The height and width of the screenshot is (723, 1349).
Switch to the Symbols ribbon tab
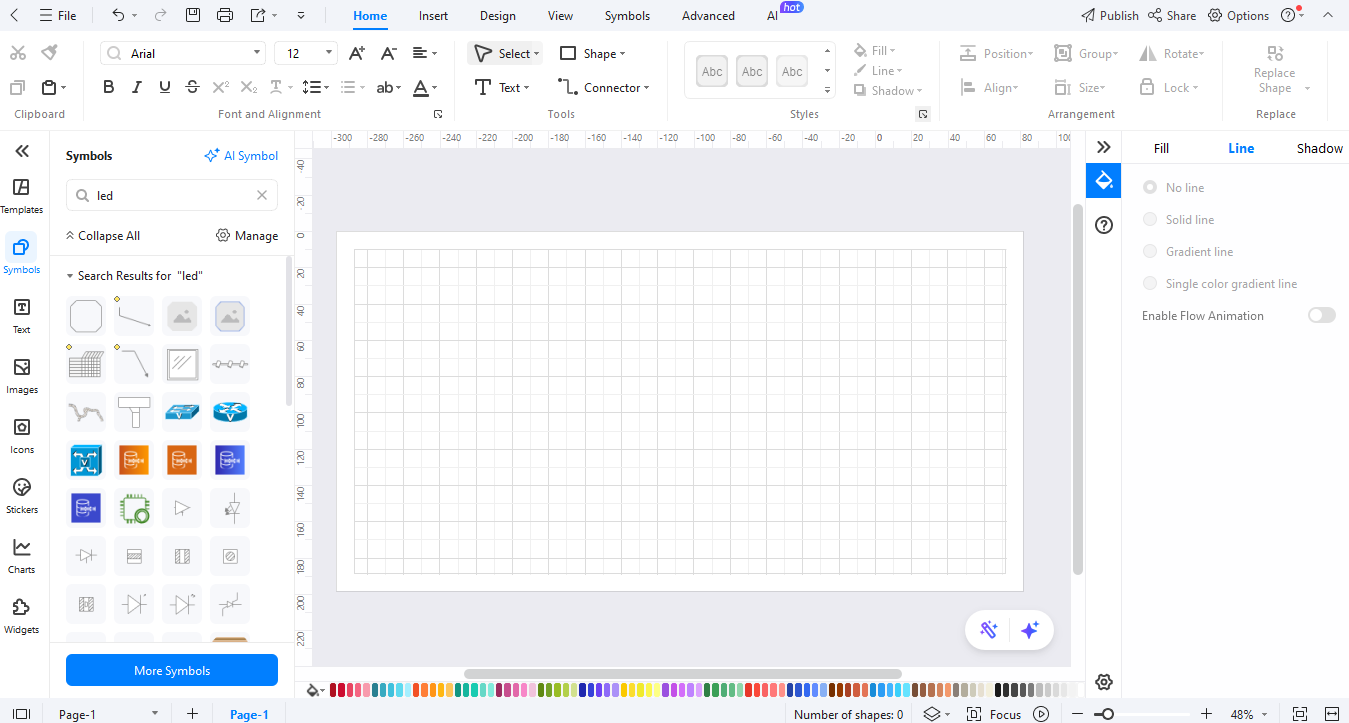(627, 16)
